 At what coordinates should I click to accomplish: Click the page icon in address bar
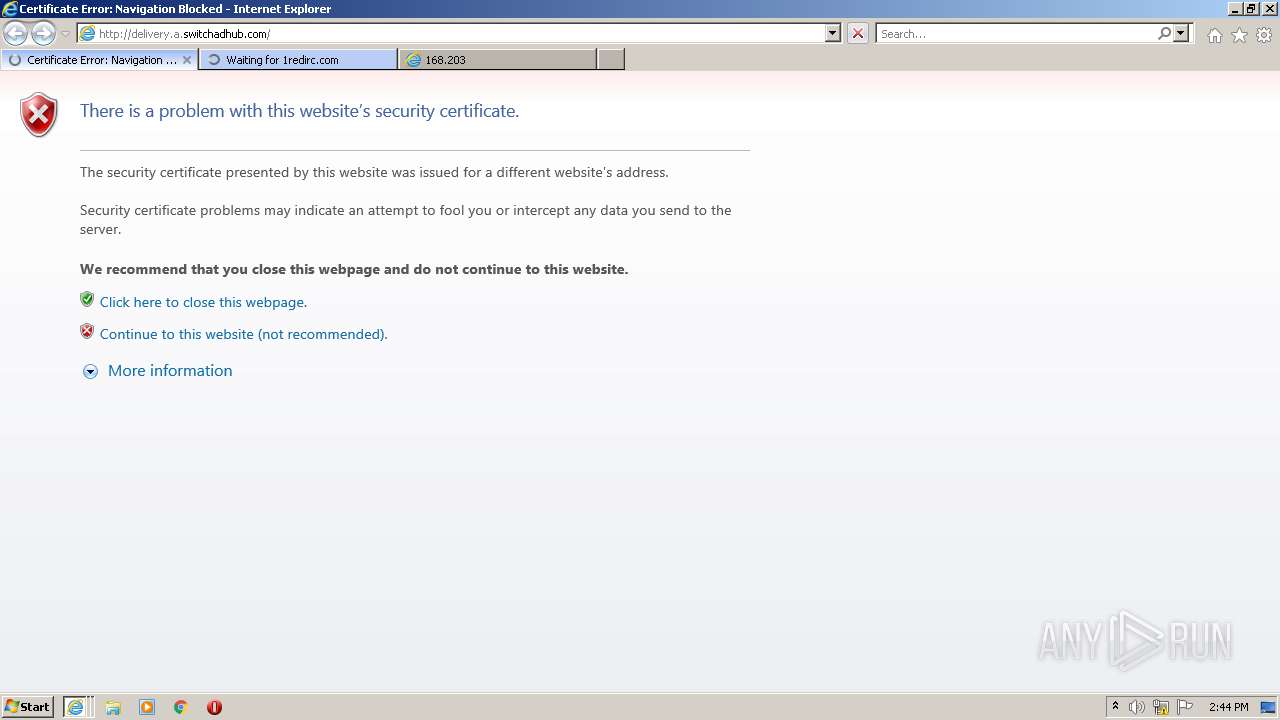88,33
